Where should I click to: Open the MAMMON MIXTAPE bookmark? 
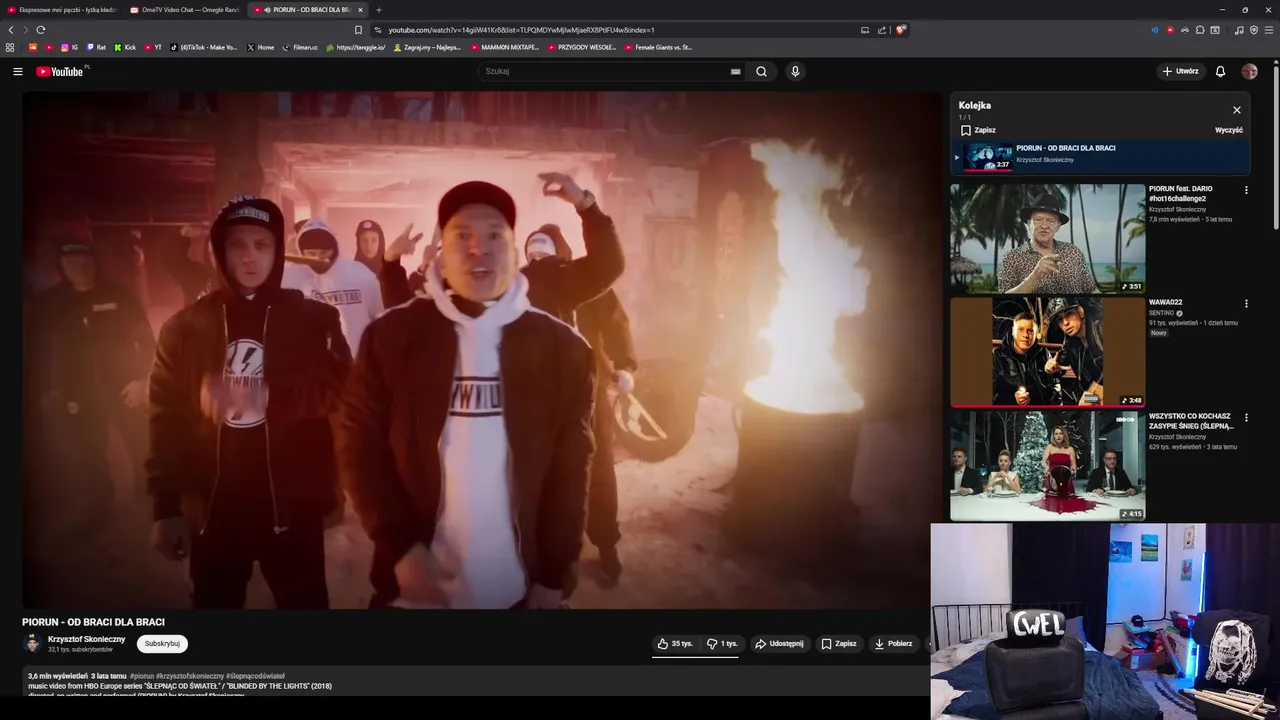pos(505,47)
